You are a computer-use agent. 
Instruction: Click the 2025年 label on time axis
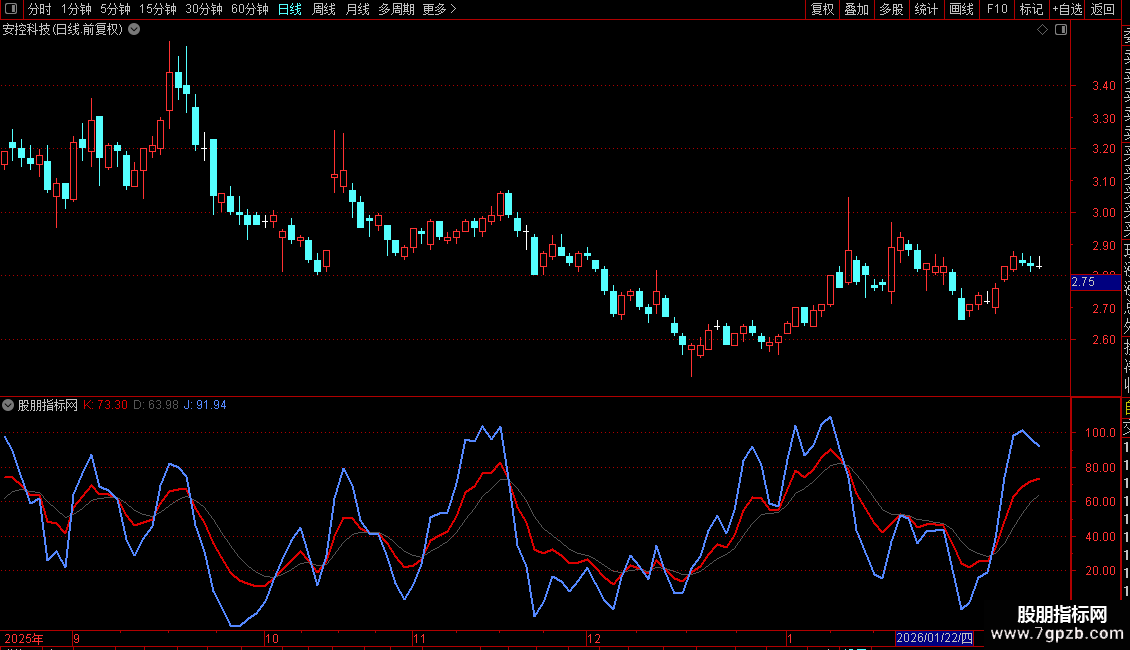point(24,638)
